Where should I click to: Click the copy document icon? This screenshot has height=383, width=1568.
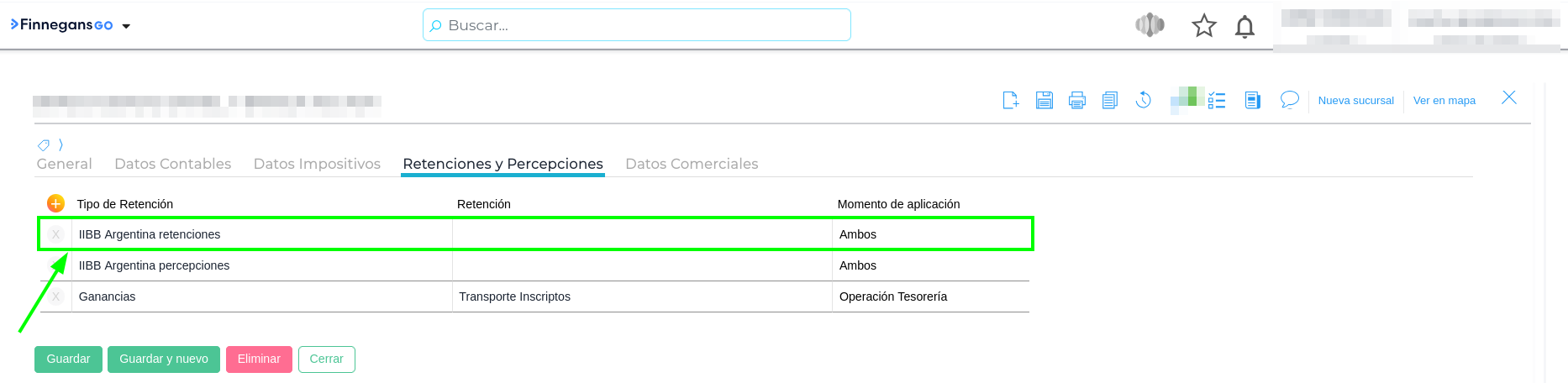click(1110, 101)
